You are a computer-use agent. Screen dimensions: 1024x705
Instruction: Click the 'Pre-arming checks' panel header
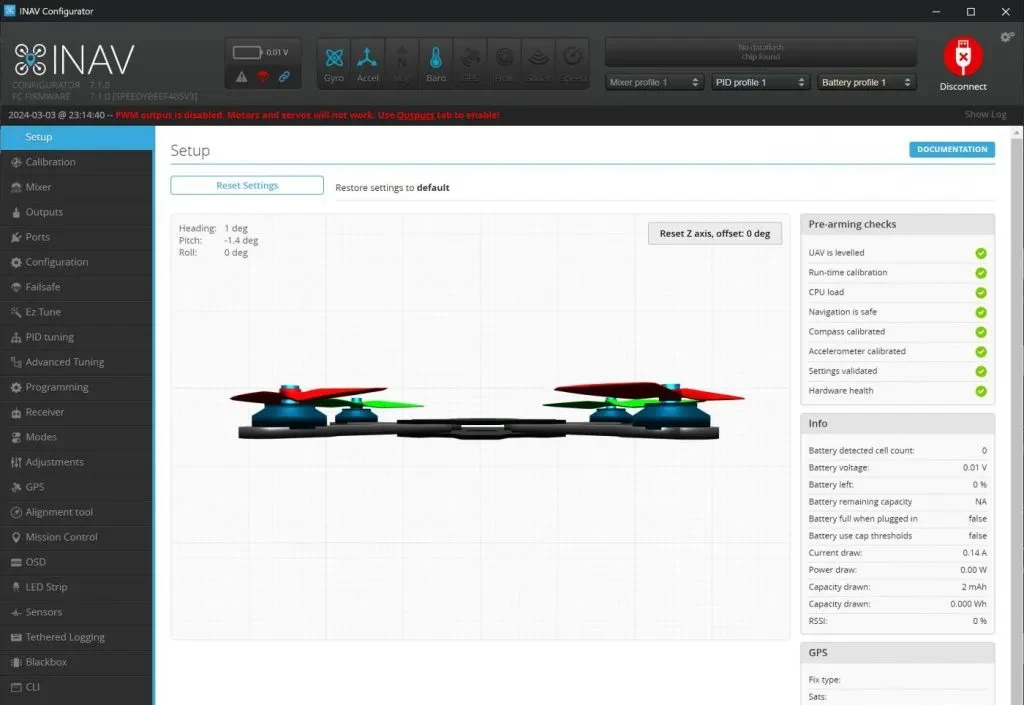click(x=897, y=225)
